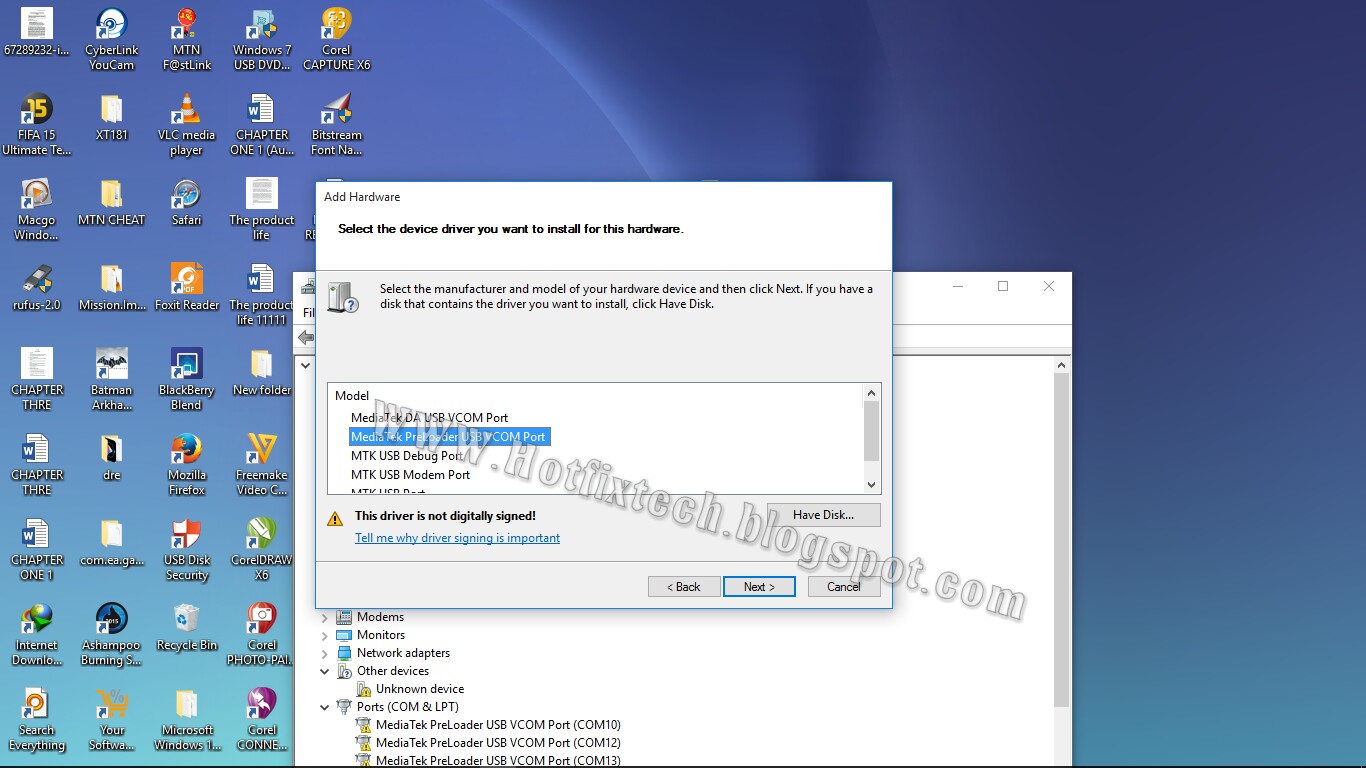The width and height of the screenshot is (1366, 768).
Task: Launch Windows 7 USB DVD tool shortcut
Action: tap(262, 40)
